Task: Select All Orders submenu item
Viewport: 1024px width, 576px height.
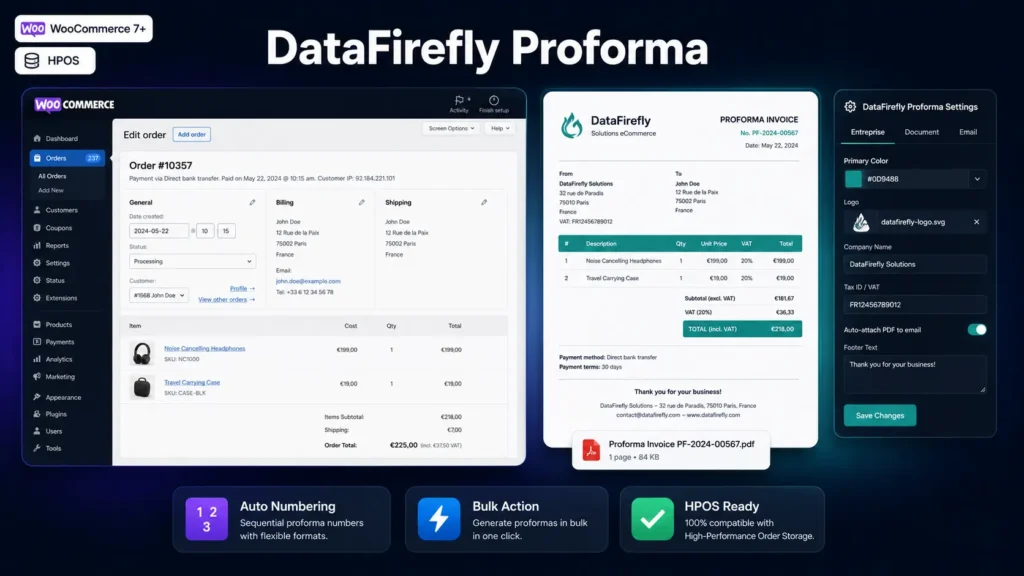Action: [52, 176]
